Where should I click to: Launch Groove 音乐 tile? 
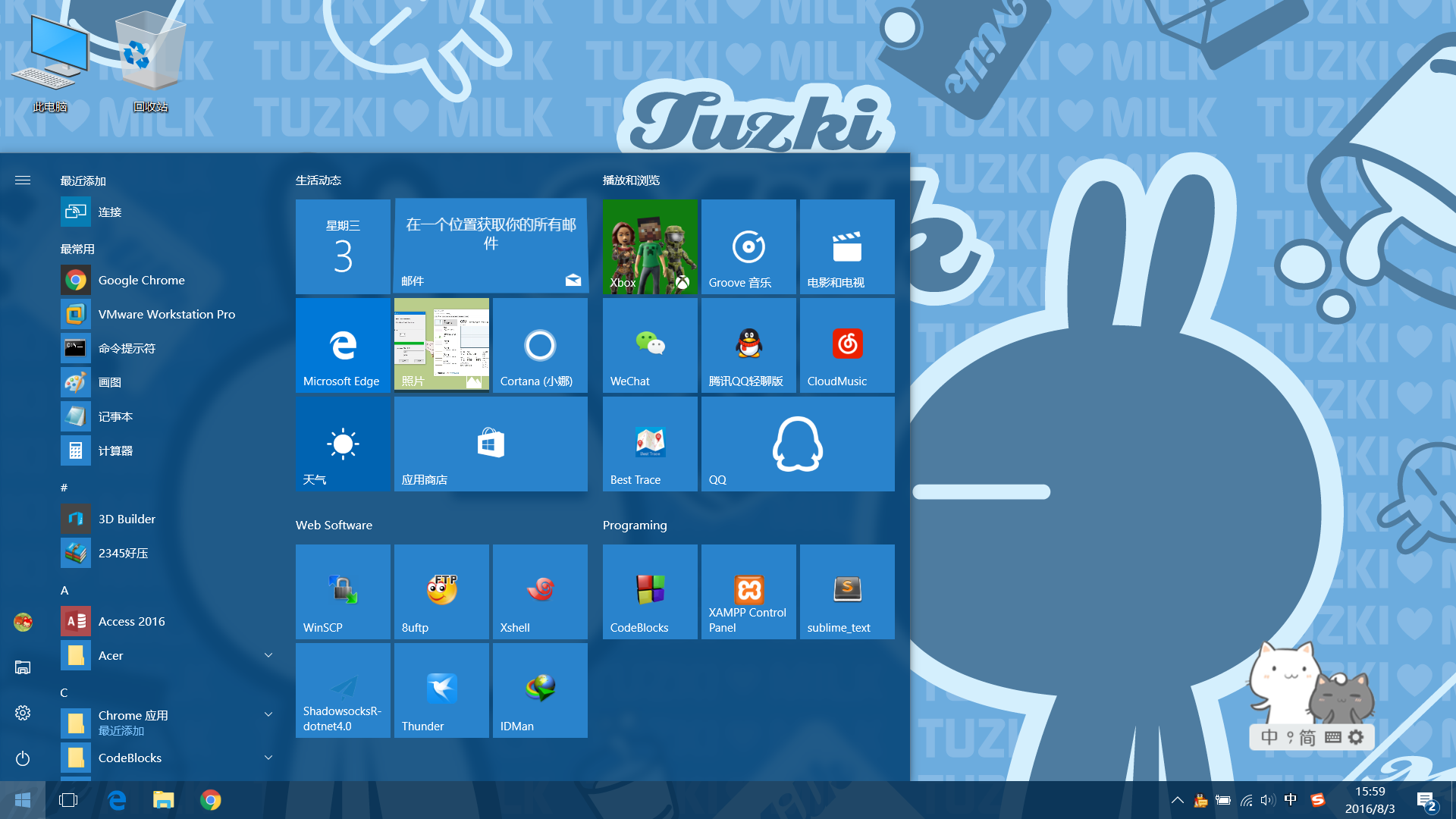[x=748, y=246]
